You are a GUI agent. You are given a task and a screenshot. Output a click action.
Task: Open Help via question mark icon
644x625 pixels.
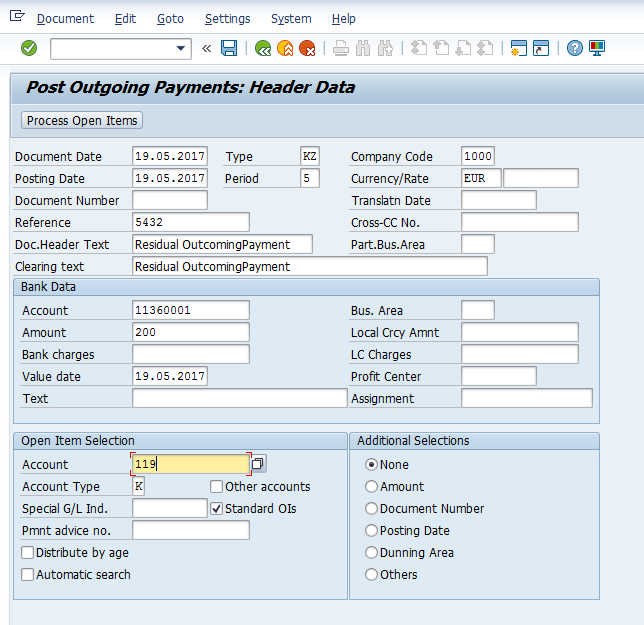(574, 48)
